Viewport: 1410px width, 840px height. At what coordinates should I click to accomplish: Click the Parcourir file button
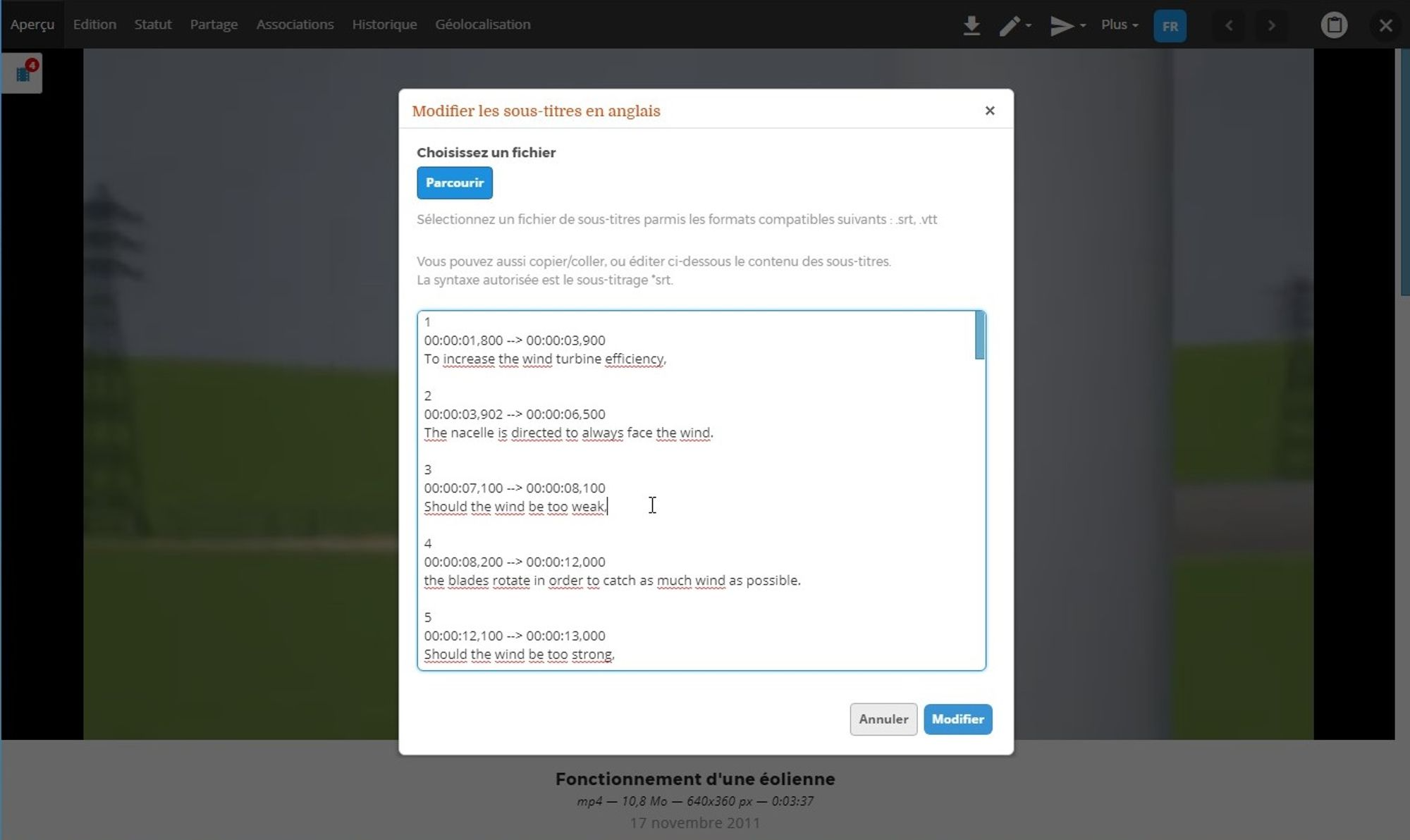[x=454, y=183]
